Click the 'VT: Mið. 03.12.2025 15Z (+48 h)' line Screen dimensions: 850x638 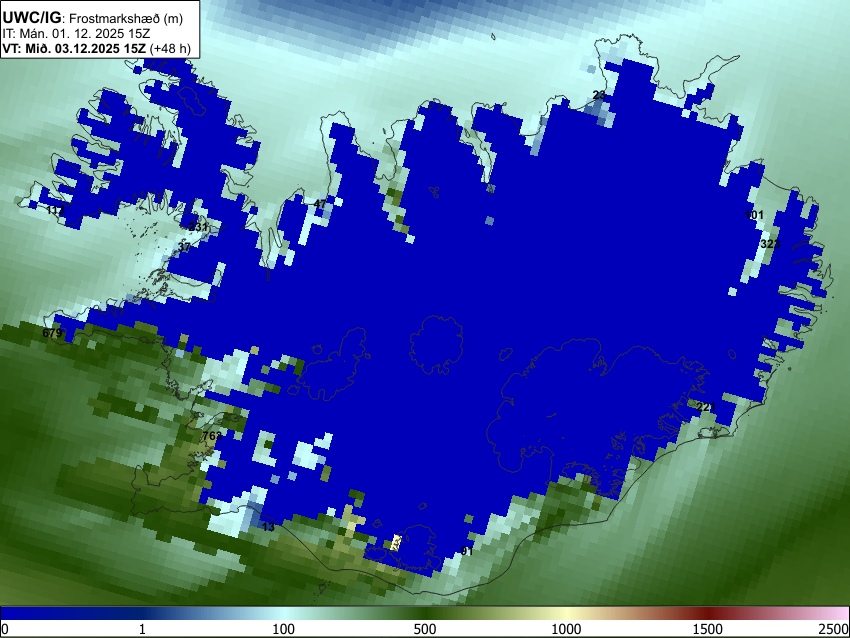(96, 48)
